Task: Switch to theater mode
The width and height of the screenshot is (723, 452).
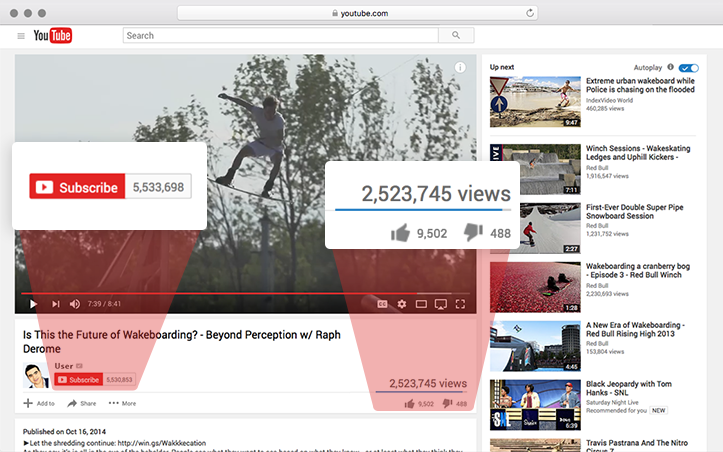Action: coord(421,304)
